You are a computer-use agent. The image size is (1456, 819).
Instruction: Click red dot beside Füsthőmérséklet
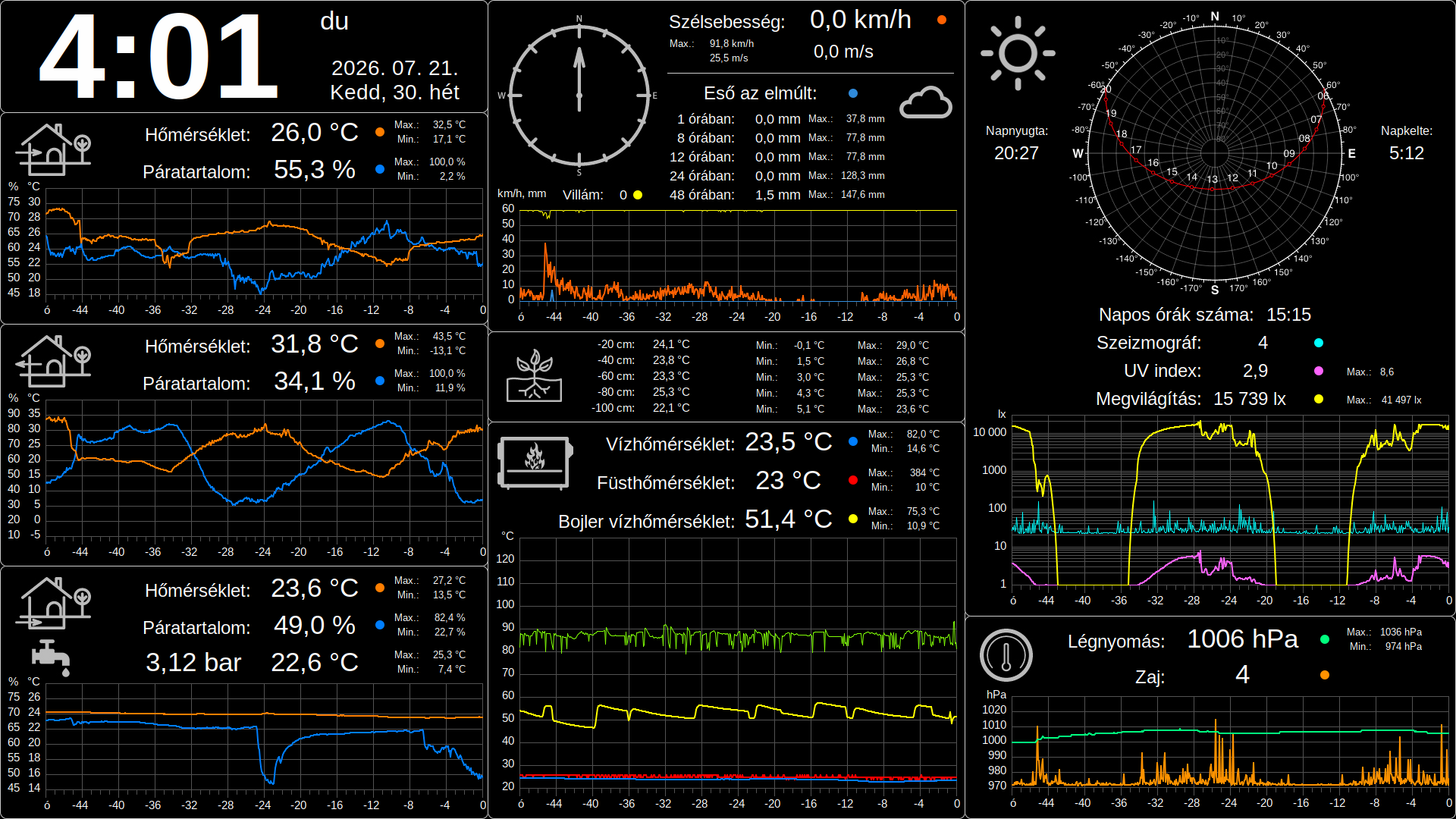click(853, 480)
